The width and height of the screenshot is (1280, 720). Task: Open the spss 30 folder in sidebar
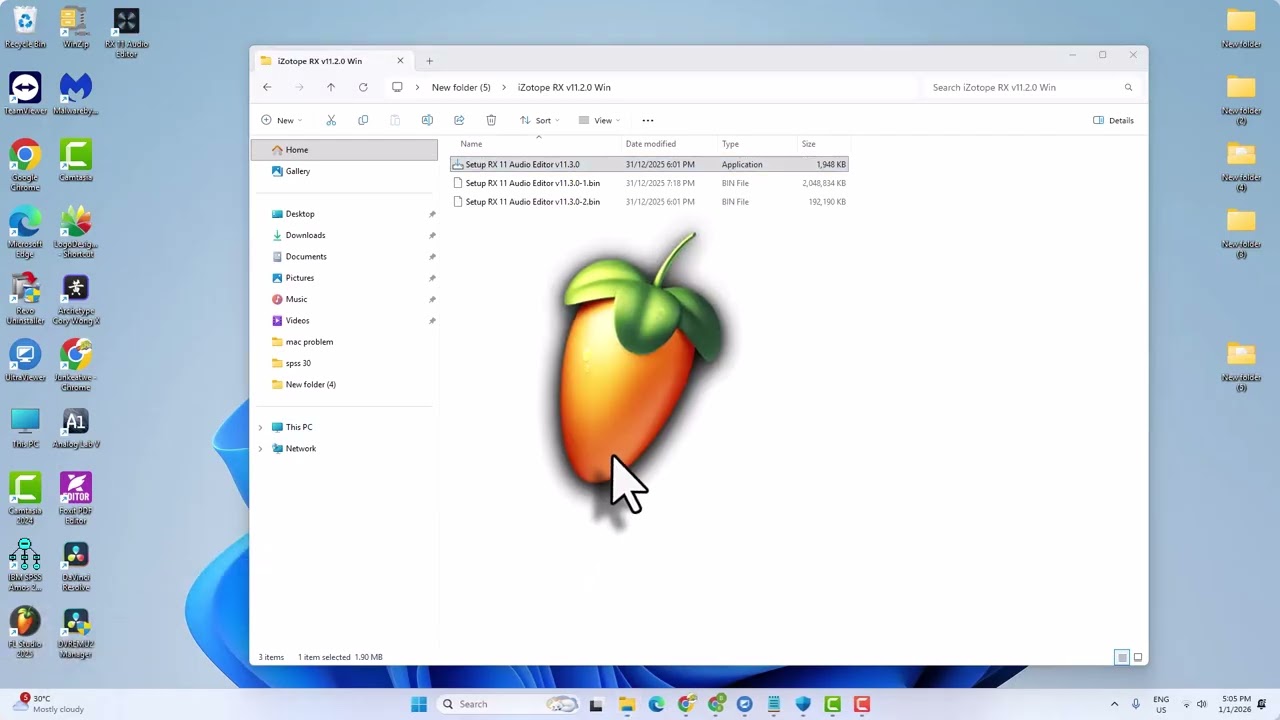coord(344,363)
